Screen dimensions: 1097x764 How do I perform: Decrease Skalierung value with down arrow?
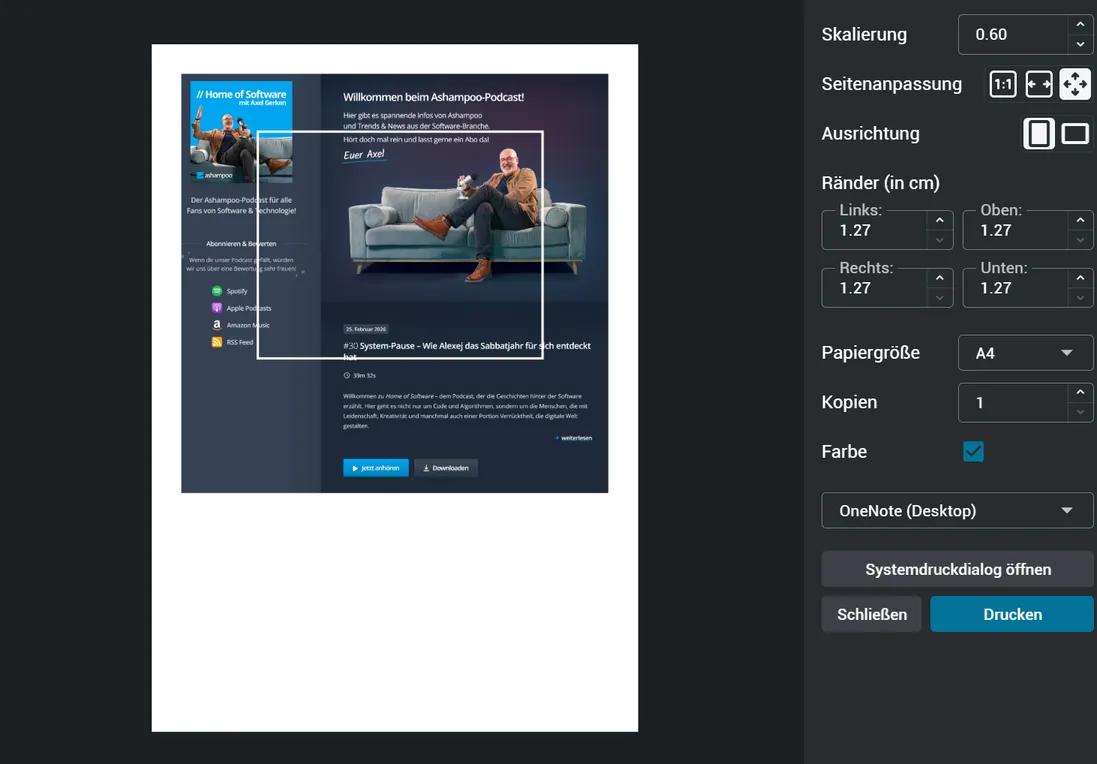(x=1080, y=43)
